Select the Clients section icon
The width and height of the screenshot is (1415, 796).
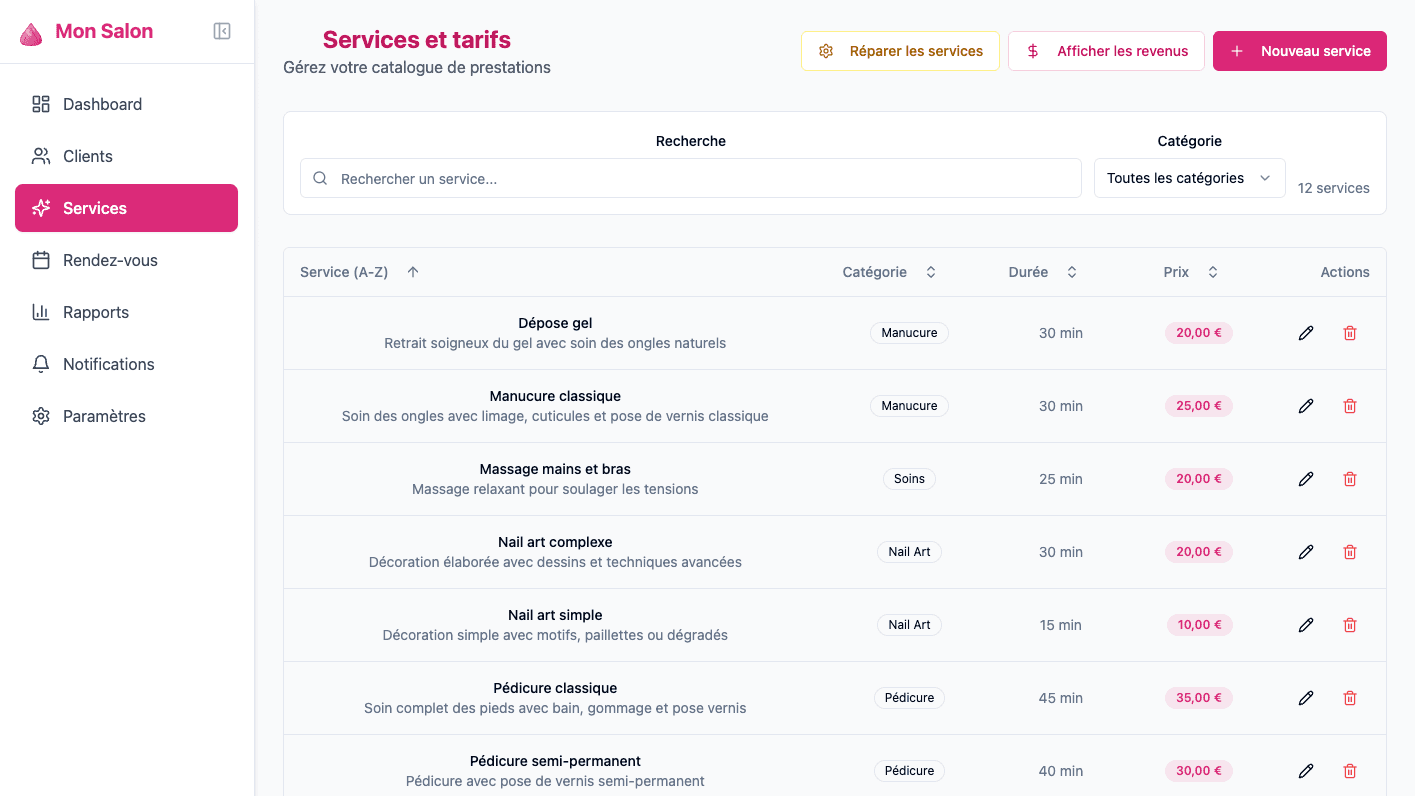40,155
